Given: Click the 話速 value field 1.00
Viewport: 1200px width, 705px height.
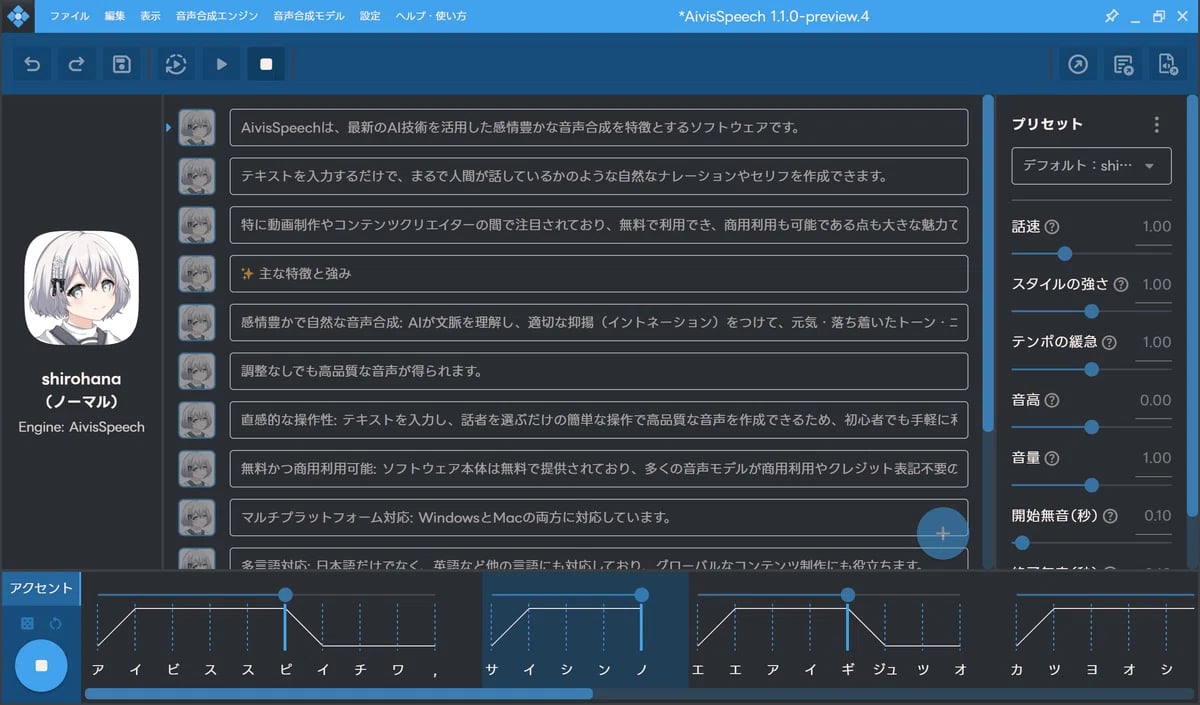Looking at the screenshot, I should (1155, 228).
